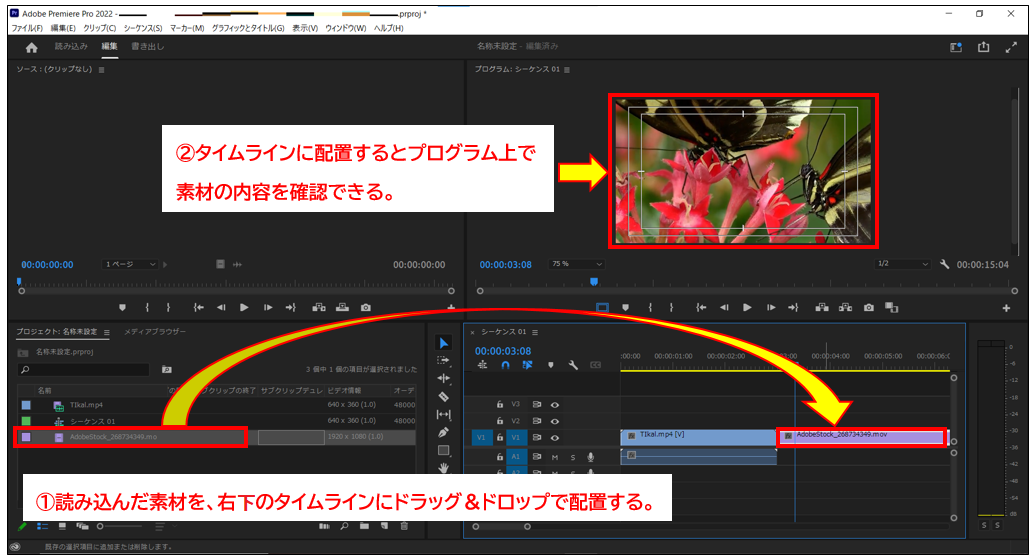
Task: Toggle V2 track output eye
Action: pyautogui.click(x=555, y=421)
